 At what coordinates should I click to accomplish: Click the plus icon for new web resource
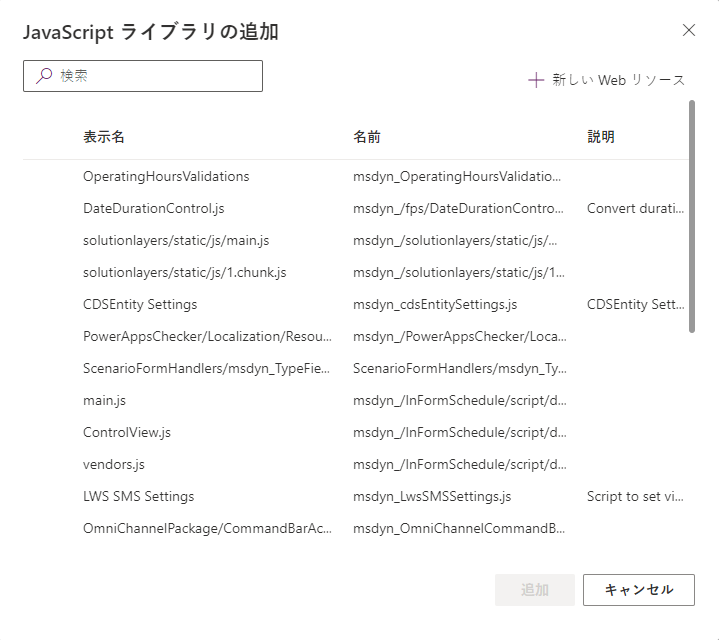click(536, 80)
